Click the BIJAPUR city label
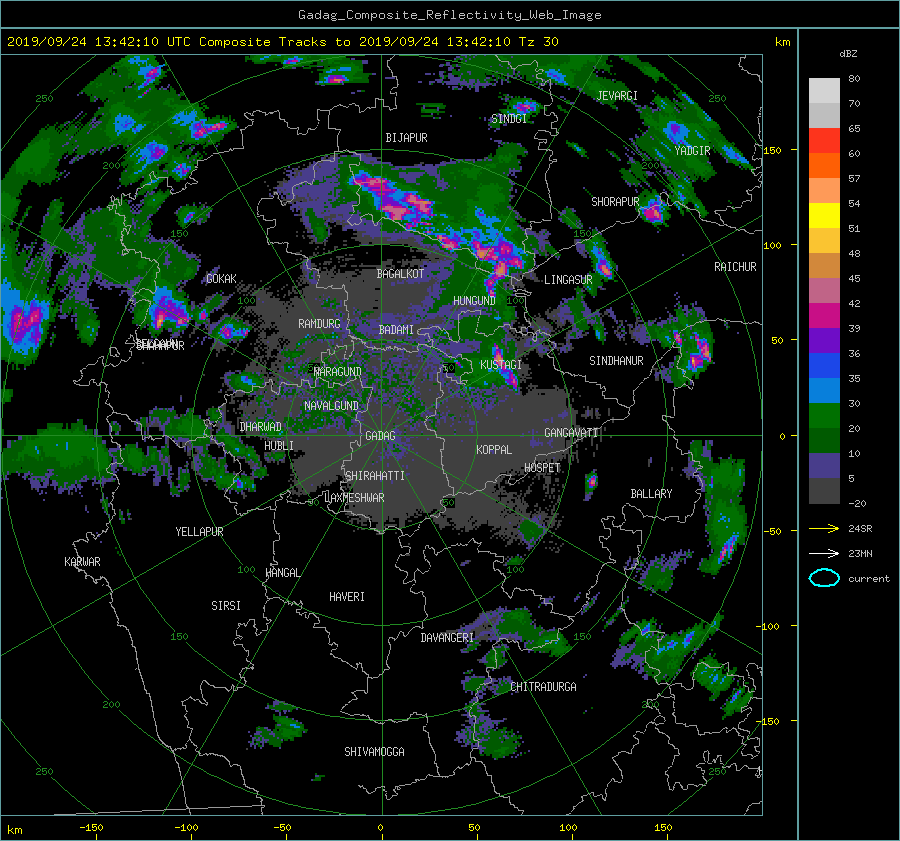 [406, 138]
